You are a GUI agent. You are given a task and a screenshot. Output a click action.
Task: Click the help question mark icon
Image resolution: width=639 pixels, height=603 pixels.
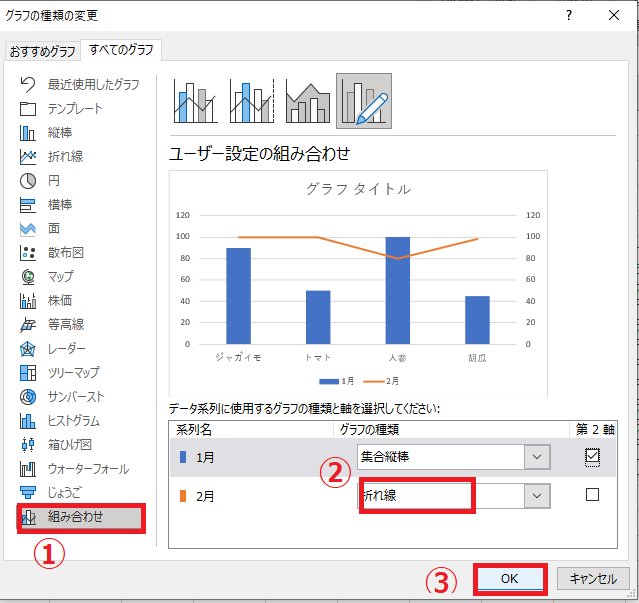[x=569, y=15]
